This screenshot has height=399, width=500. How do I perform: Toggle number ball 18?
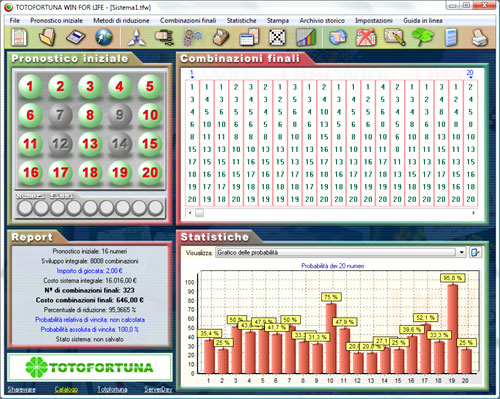pyautogui.click(x=90, y=173)
